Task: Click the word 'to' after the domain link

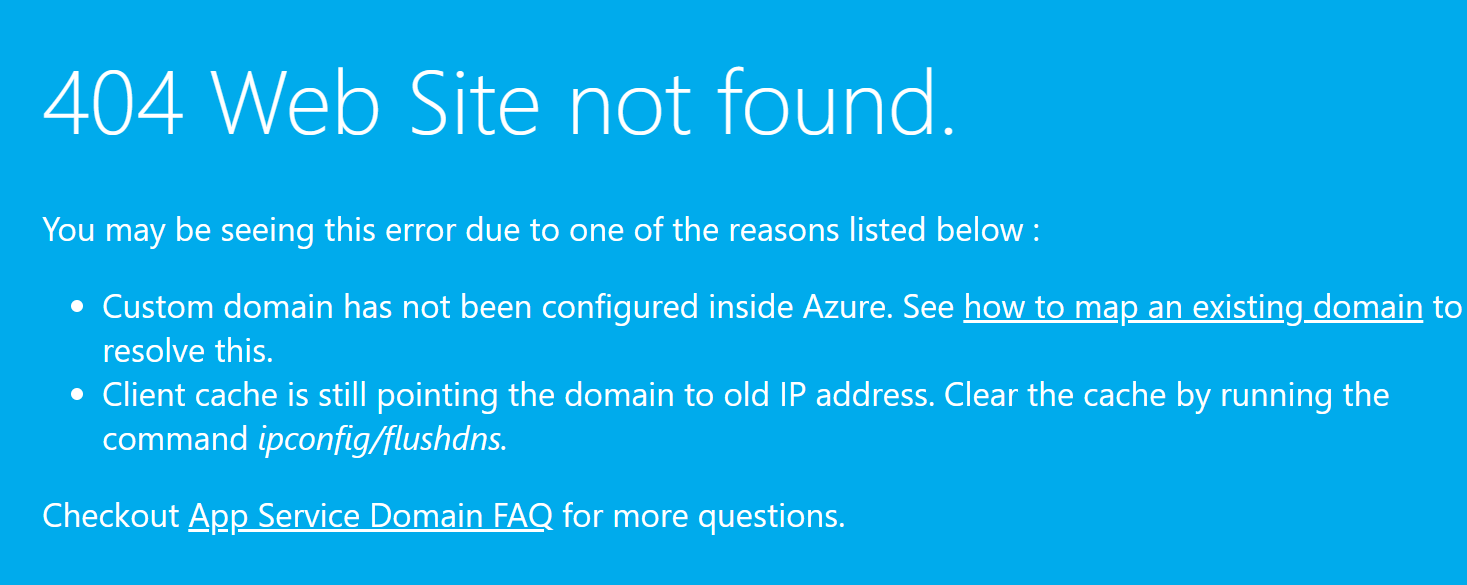Action: (1447, 308)
